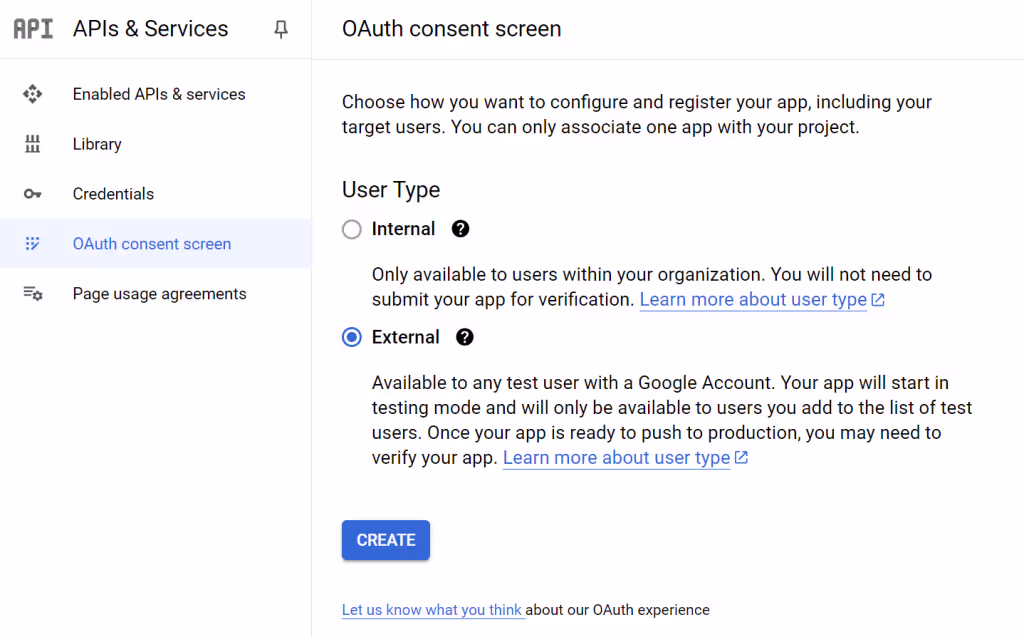Image resolution: width=1024 pixels, height=637 pixels.
Task: Pin the APIs & Services menu
Action: pos(281,29)
